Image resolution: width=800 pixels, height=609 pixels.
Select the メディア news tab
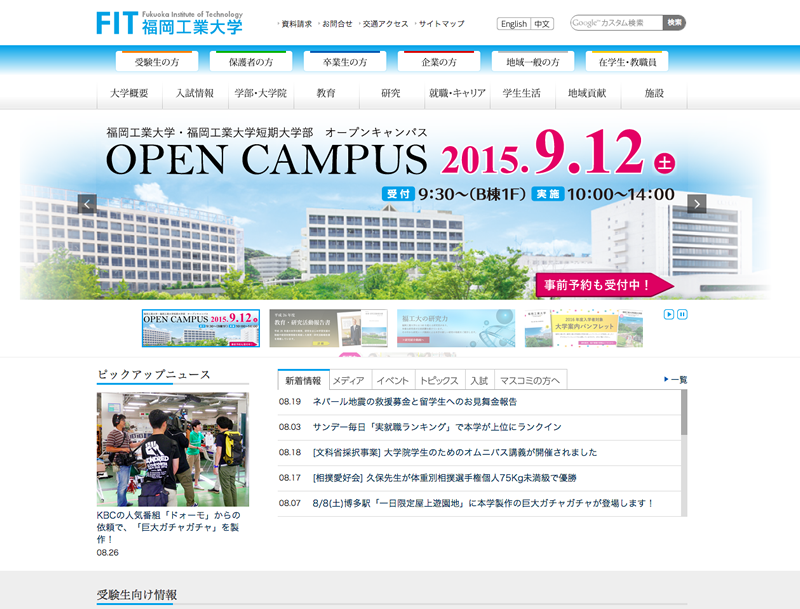(x=349, y=380)
